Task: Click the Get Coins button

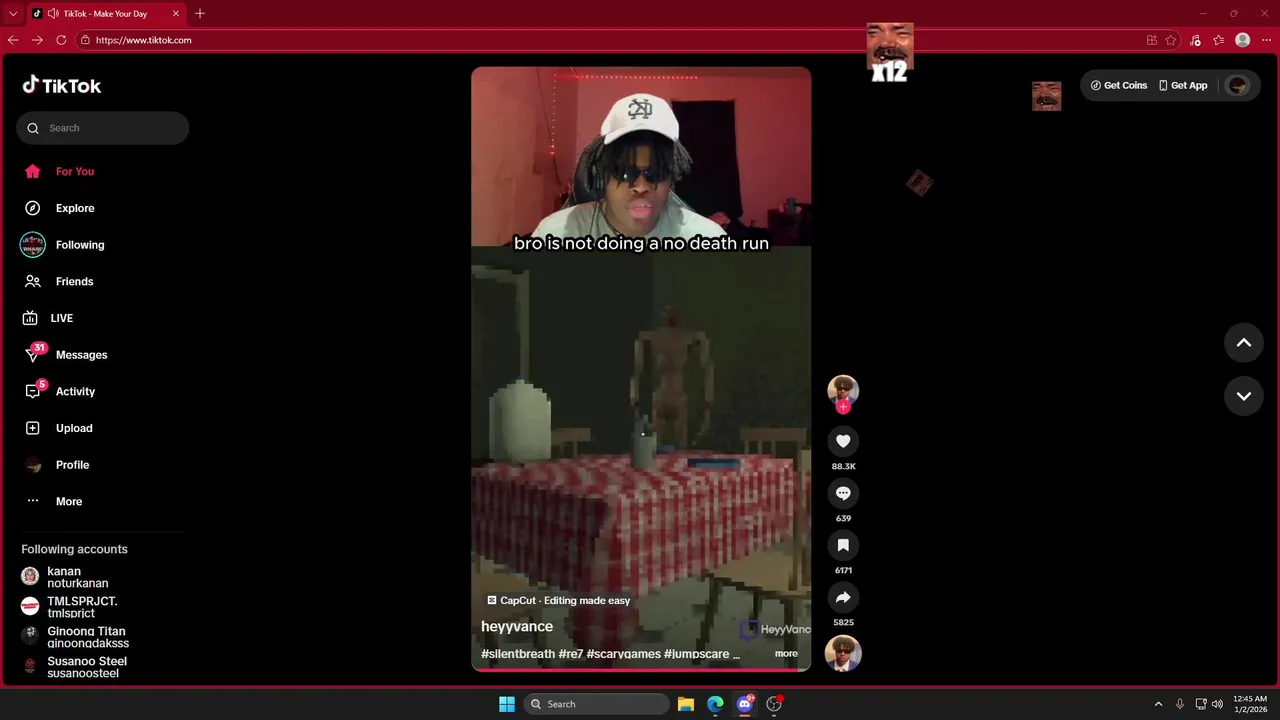Action: [1119, 85]
